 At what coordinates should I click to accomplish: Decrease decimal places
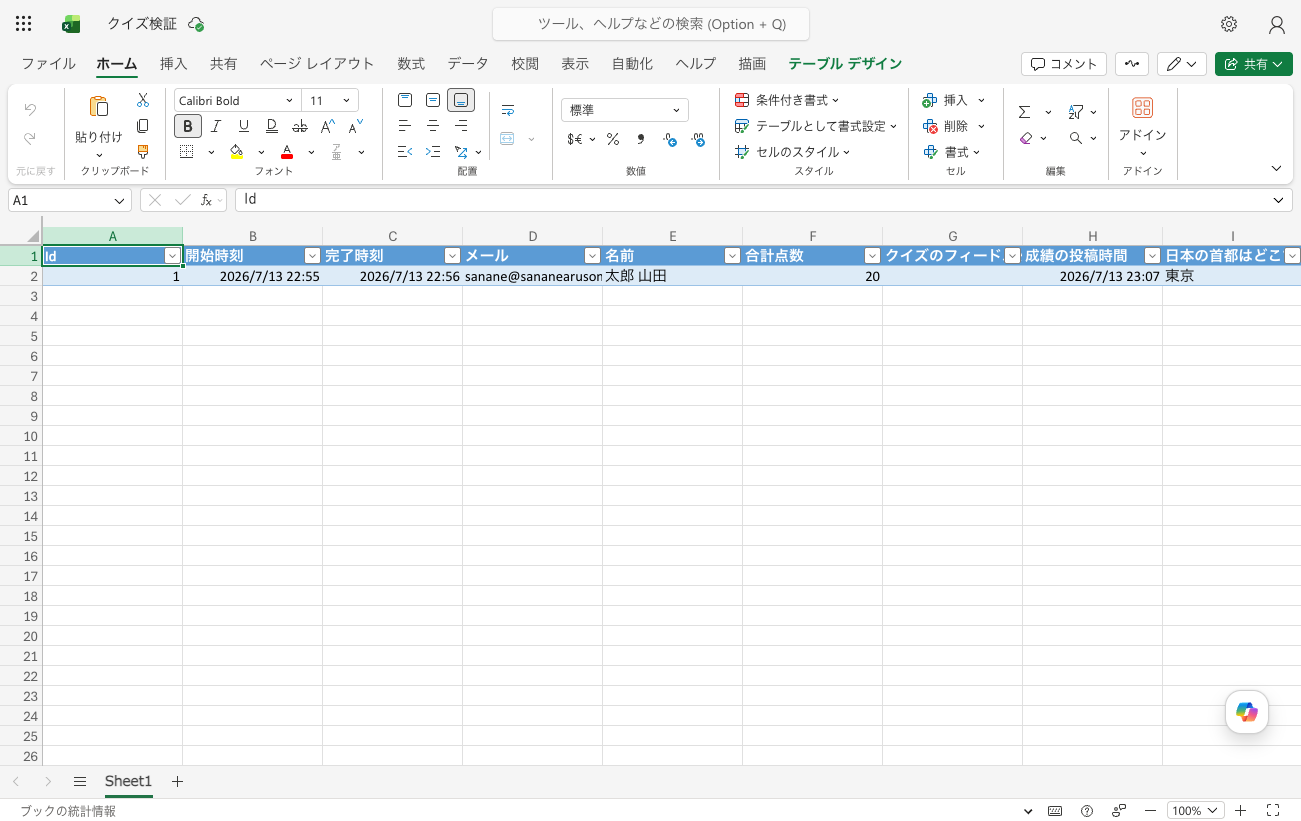[698, 139]
